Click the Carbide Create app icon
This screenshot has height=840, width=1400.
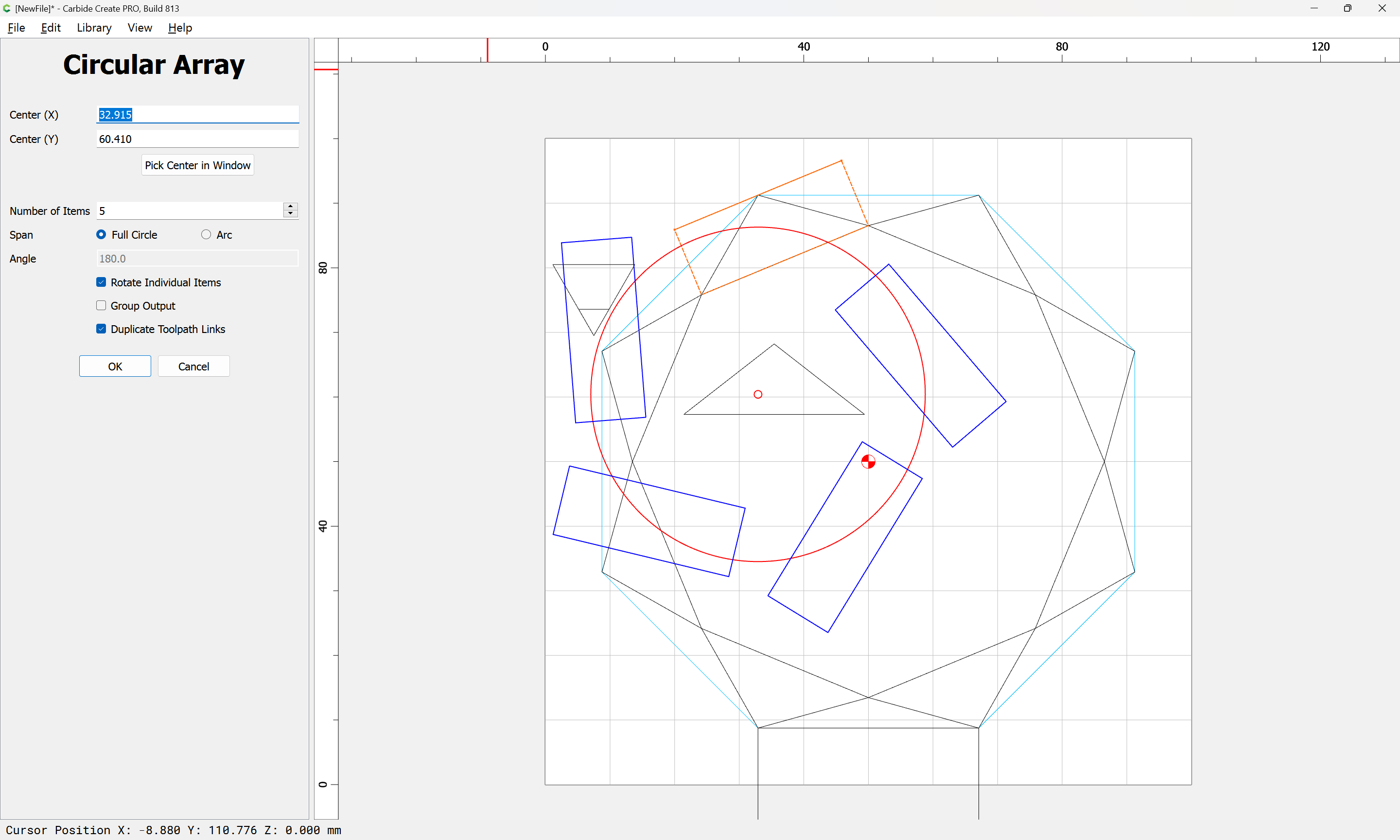coord(7,8)
